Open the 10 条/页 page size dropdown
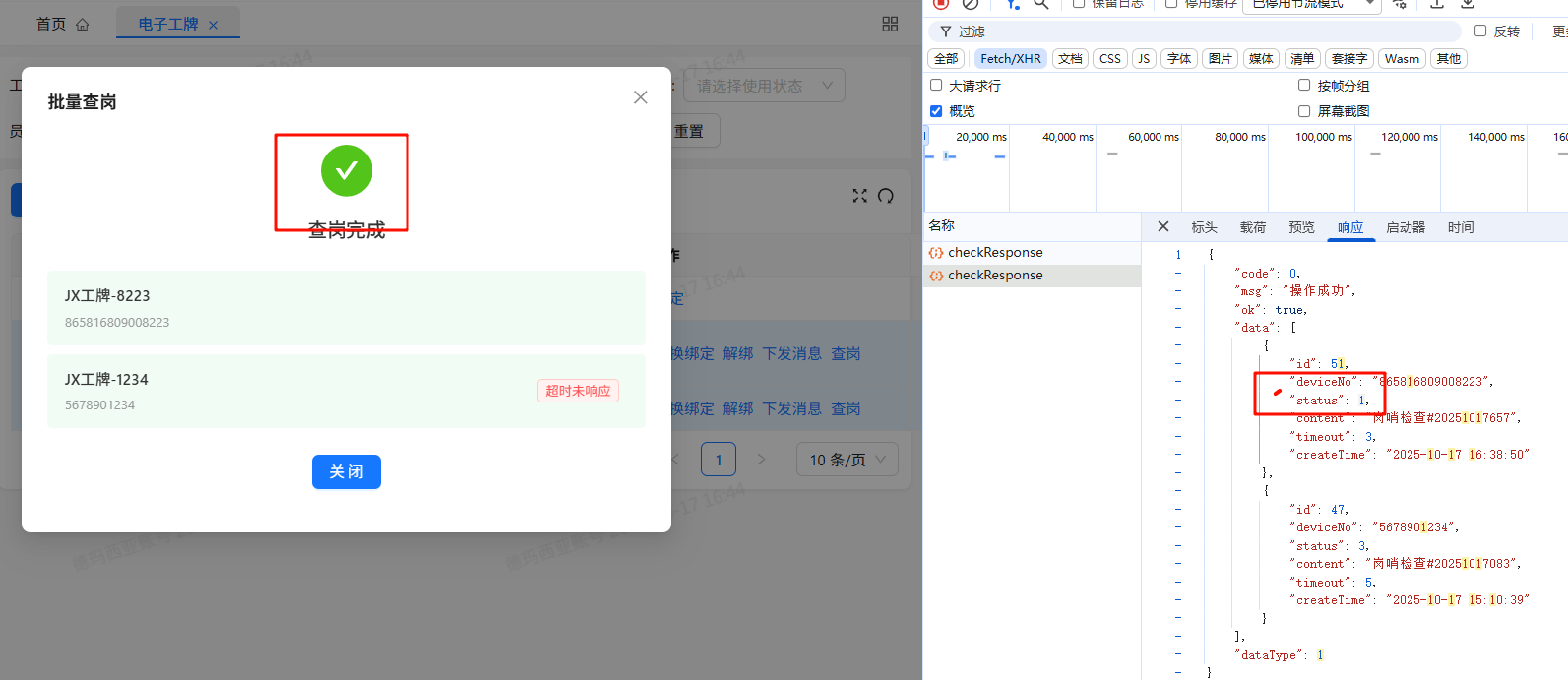 pos(847,460)
